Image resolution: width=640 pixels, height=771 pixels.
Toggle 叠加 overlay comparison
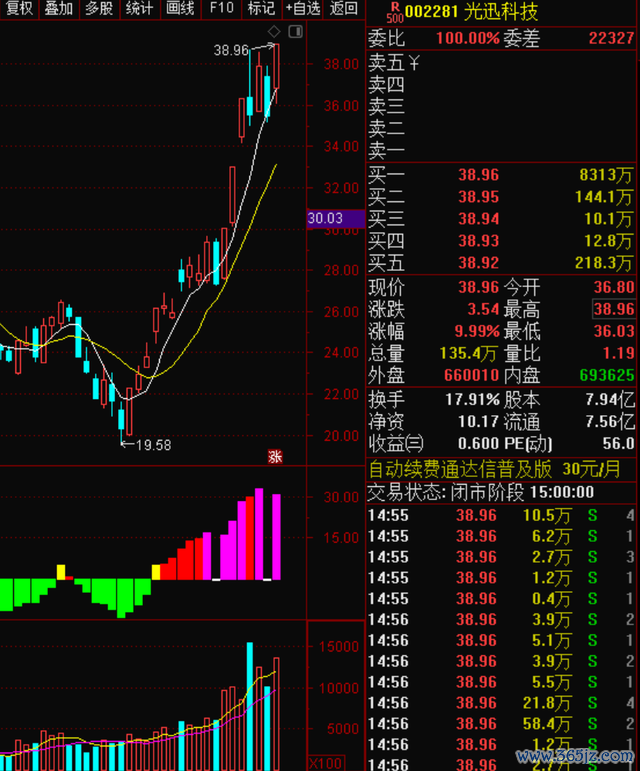tap(59, 9)
